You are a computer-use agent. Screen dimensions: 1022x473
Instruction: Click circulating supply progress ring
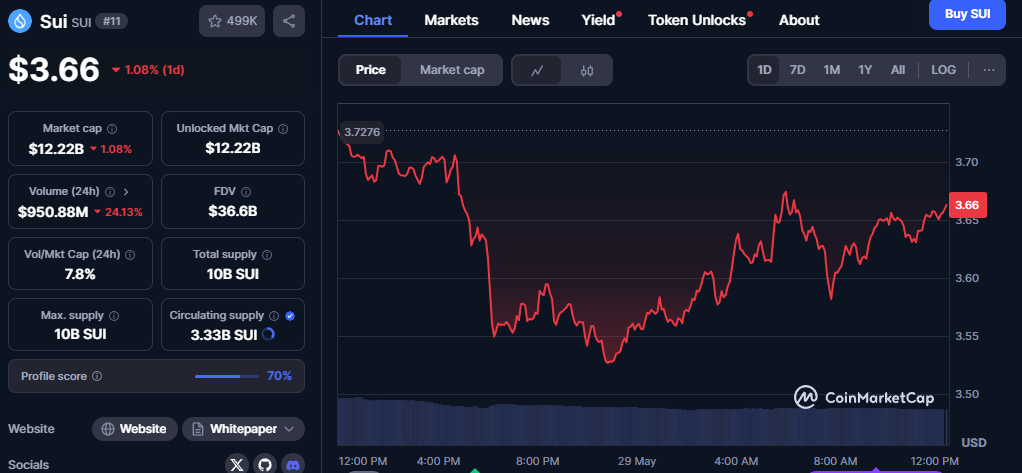tap(268, 335)
